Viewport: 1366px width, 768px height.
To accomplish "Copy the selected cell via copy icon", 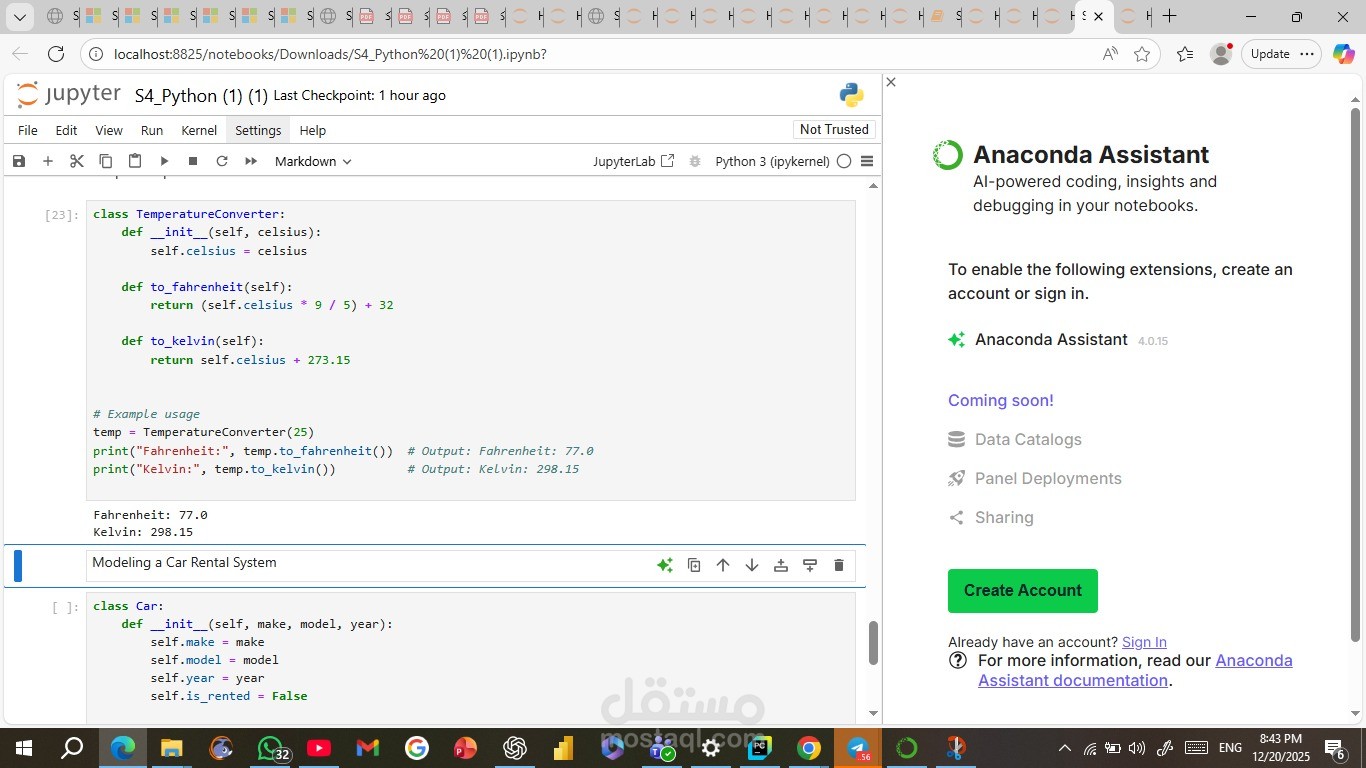I will coord(105,161).
